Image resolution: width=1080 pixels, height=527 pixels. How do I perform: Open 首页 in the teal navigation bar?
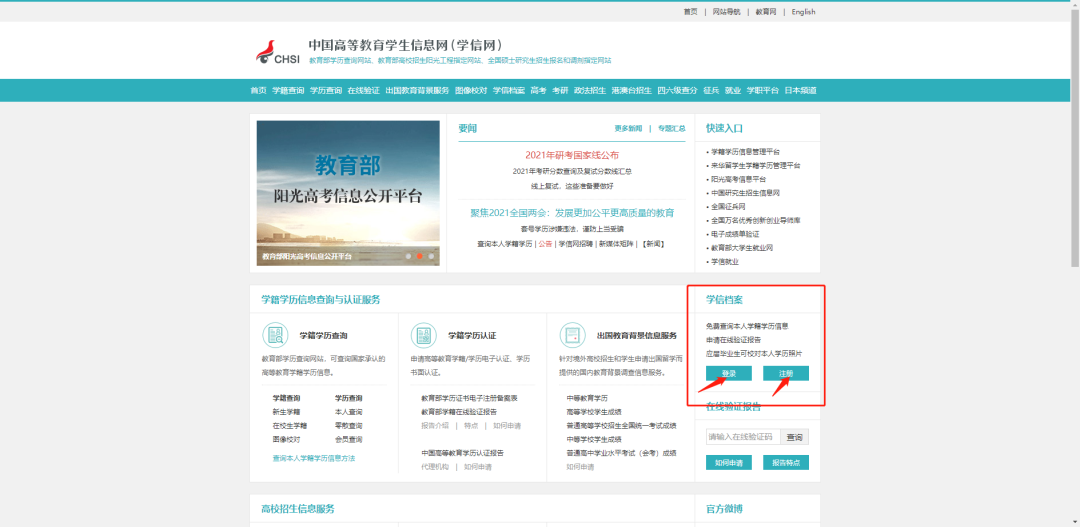(x=258, y=90)
